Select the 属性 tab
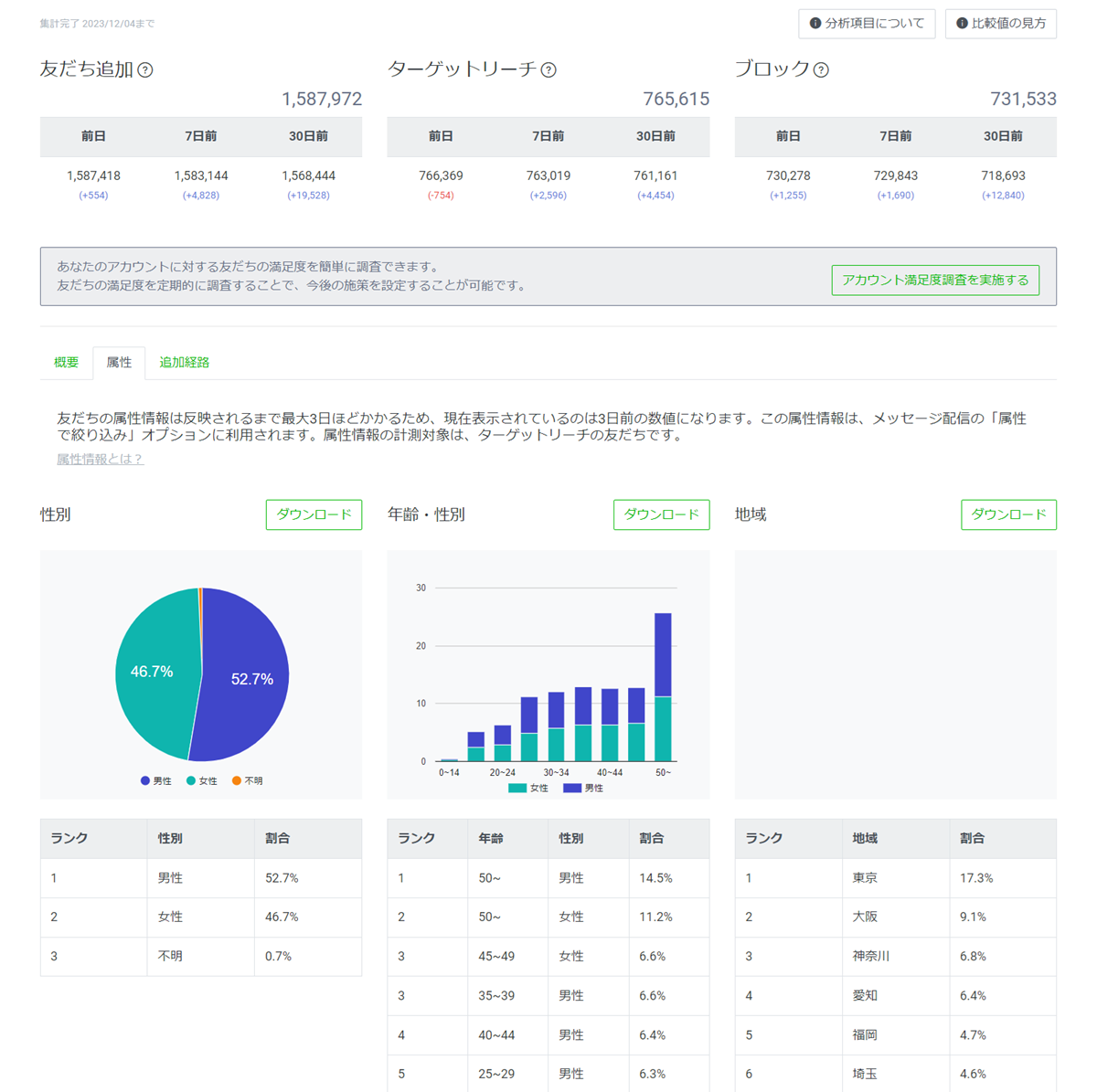Viewport: 1097px width, 1092px height. point(119,363)
